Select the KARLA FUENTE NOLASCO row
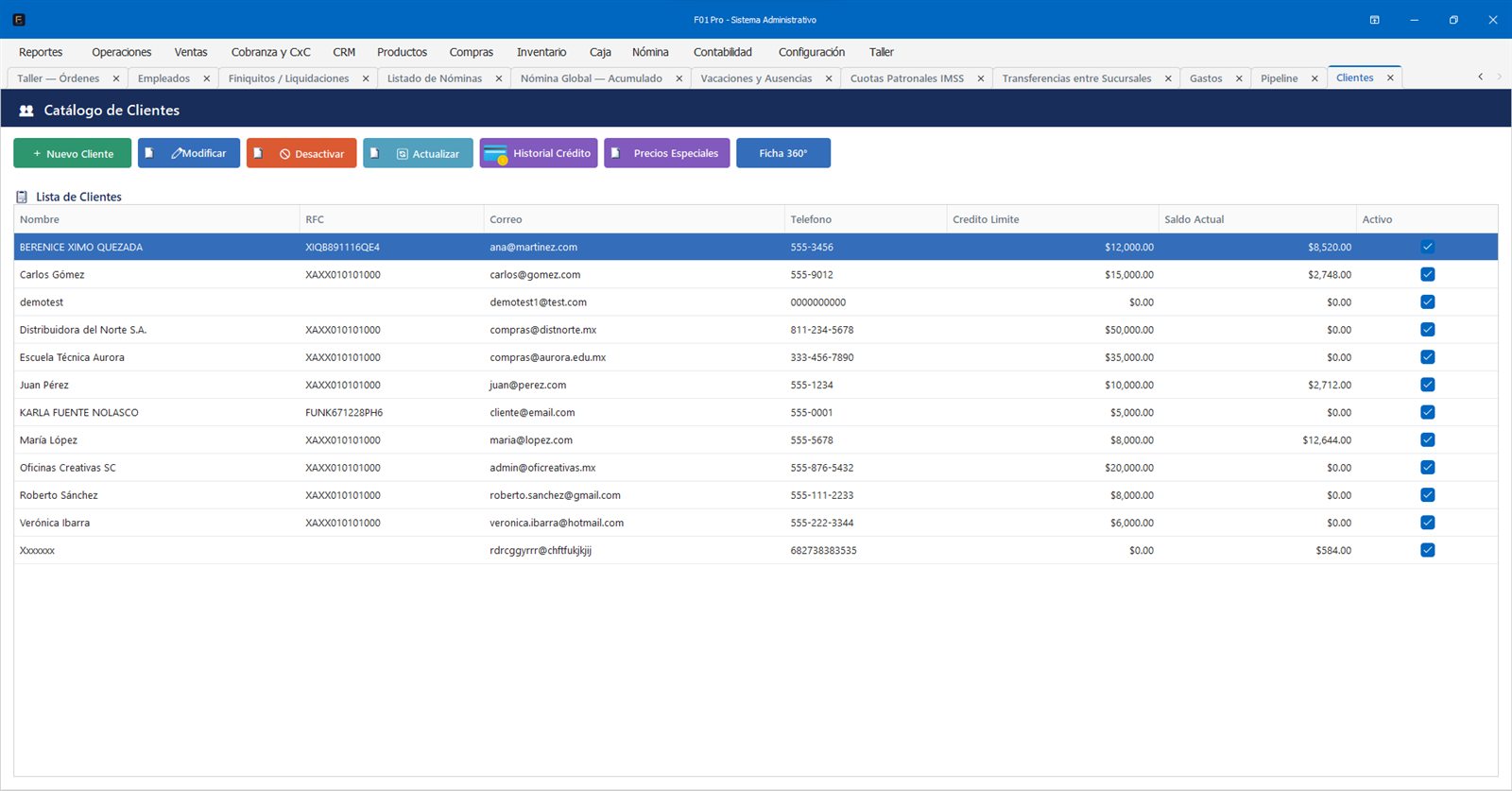1512x791 pixels. pos(756,413)
